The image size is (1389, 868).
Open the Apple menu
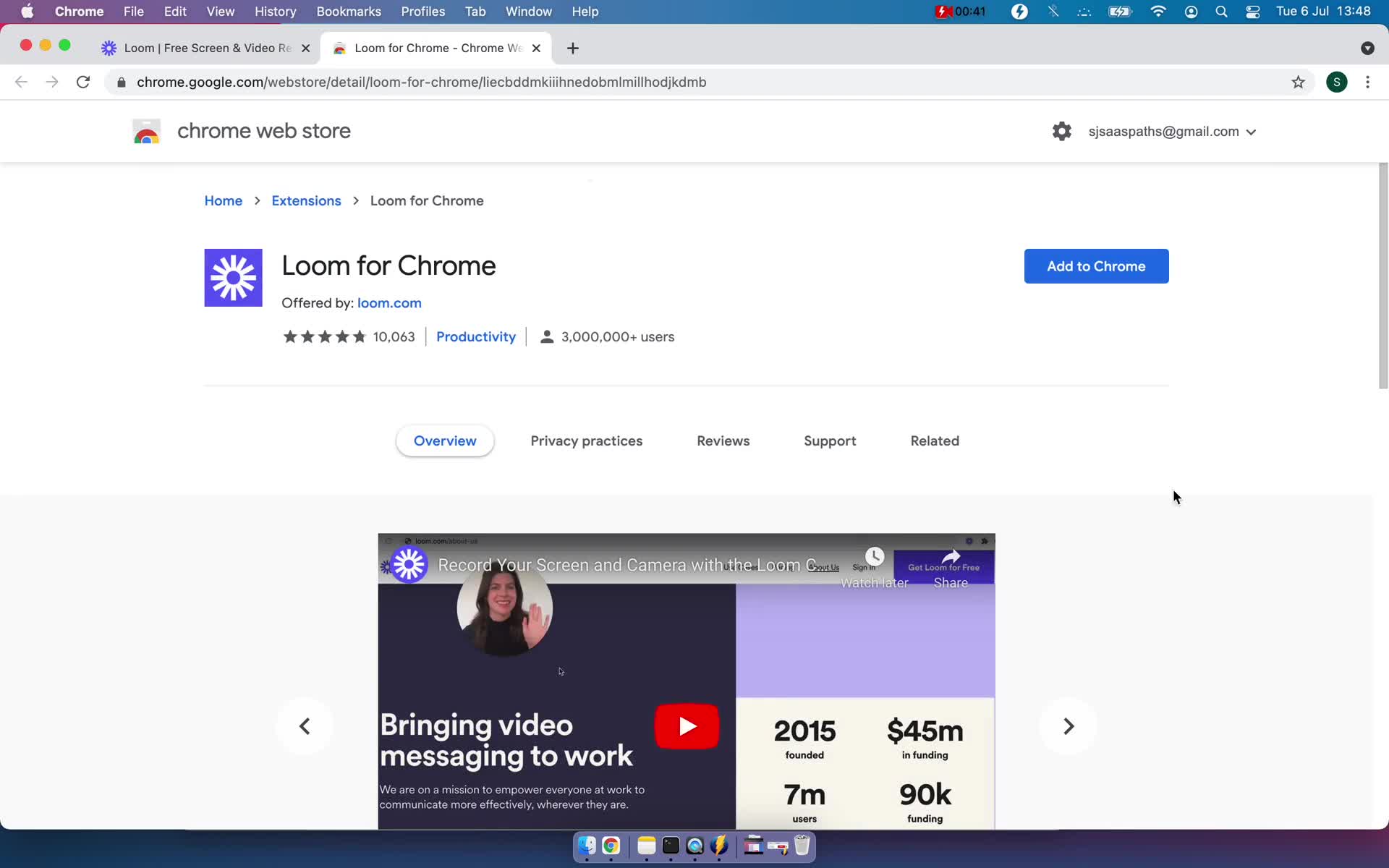point(27,12)
